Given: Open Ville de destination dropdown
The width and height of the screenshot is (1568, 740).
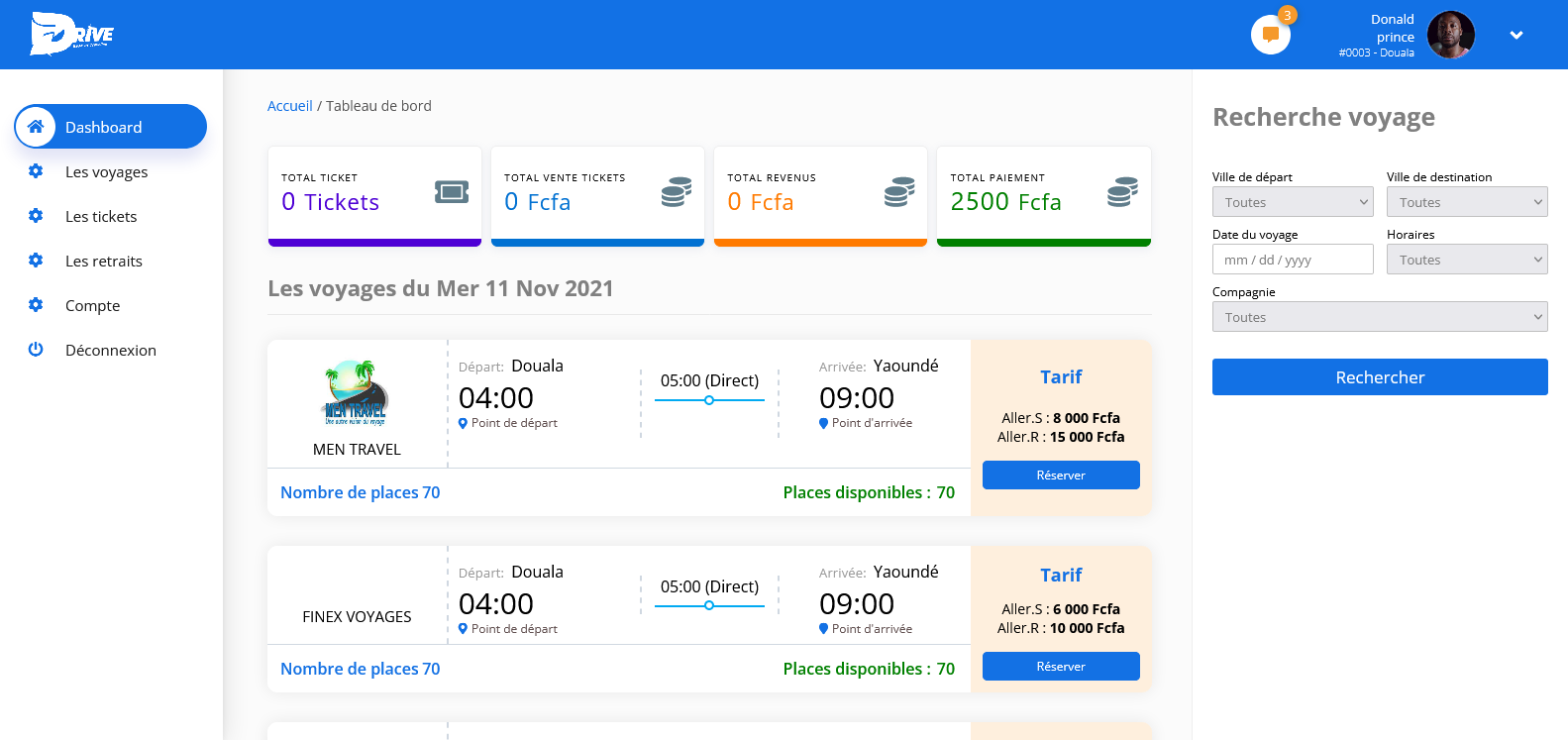Looking at the screenshot, I should tap(1467, 202).
